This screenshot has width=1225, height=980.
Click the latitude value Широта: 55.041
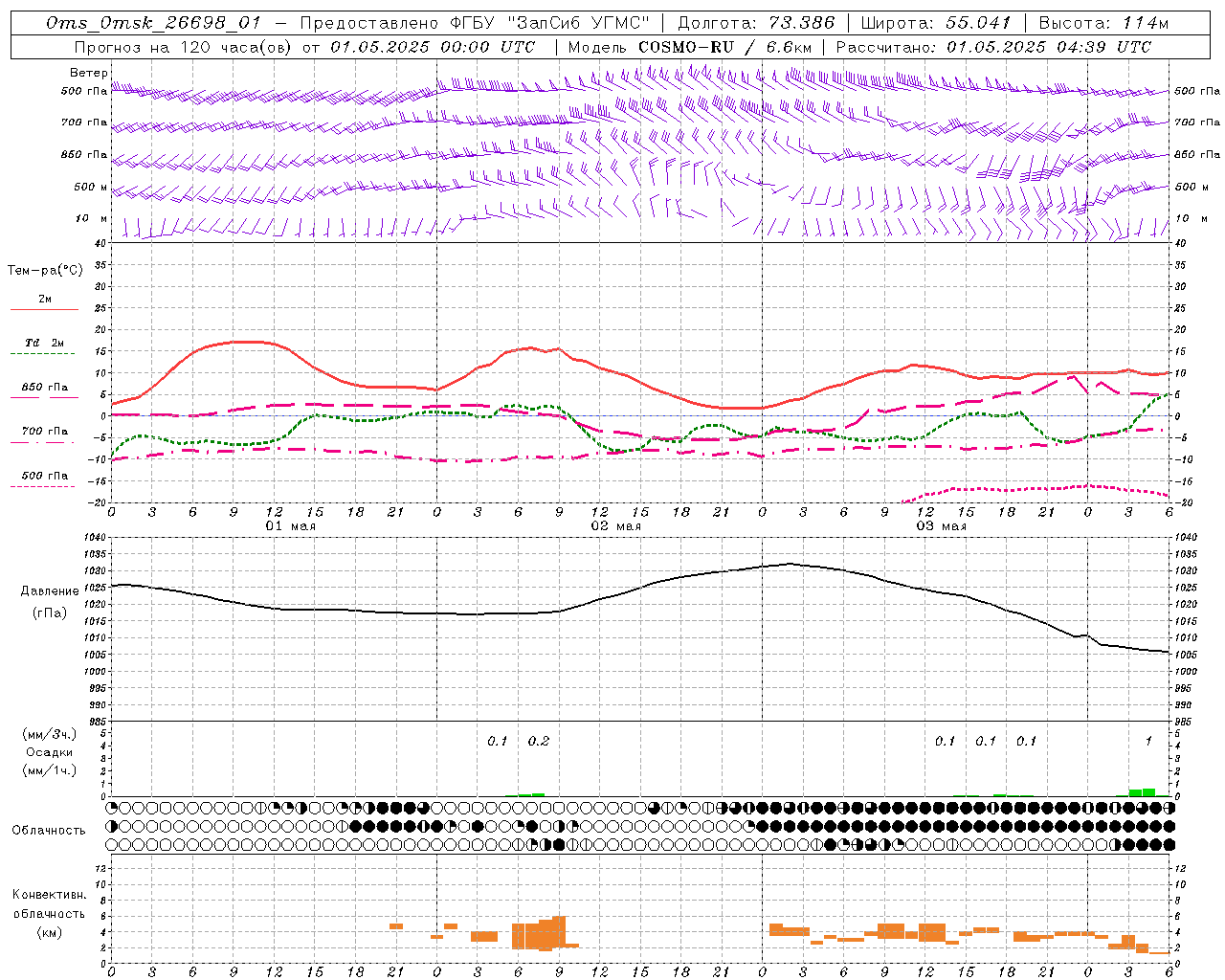coord(936,23)
